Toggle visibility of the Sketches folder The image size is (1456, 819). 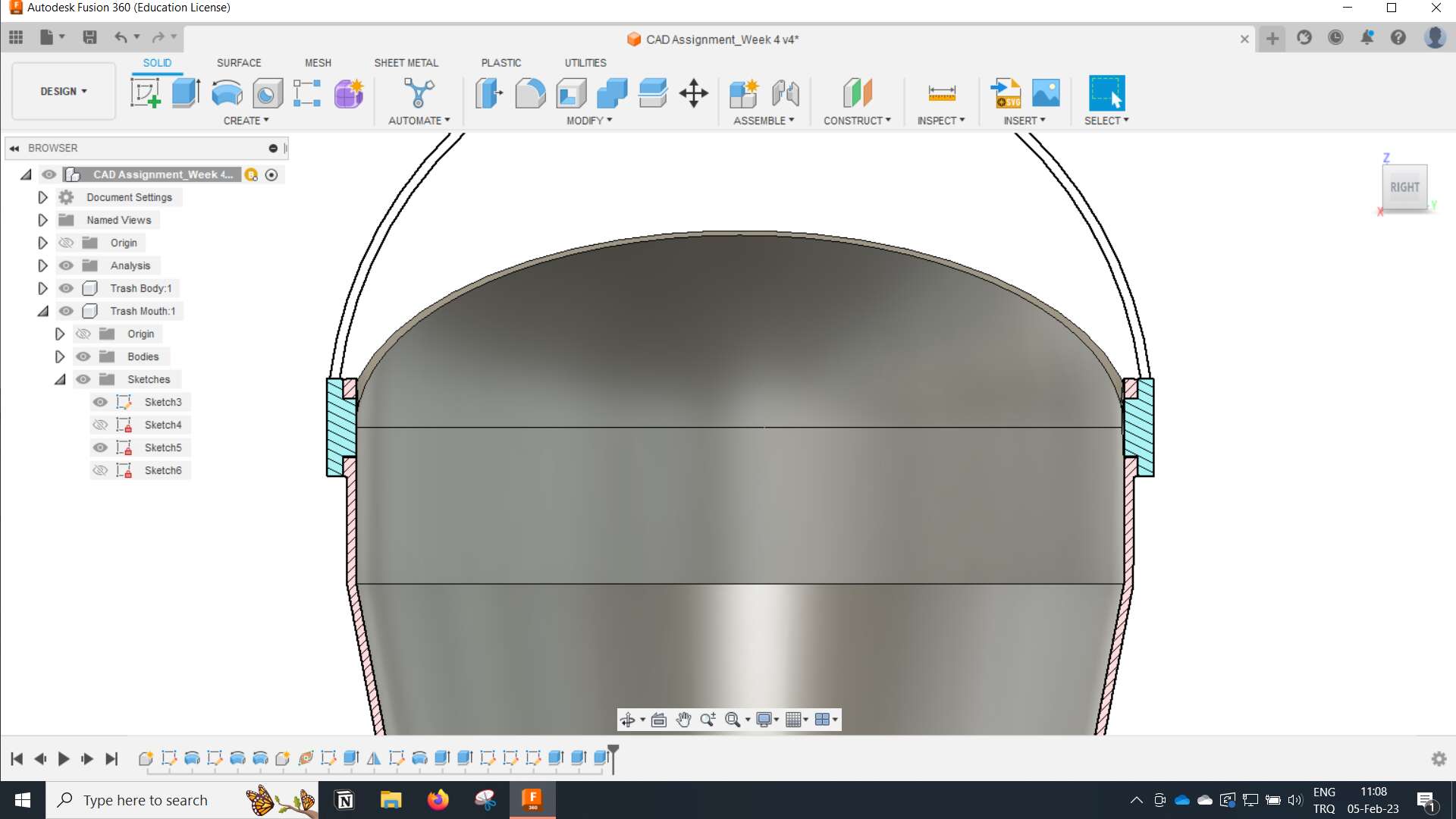pyautogui.click(x=83, y=379)
